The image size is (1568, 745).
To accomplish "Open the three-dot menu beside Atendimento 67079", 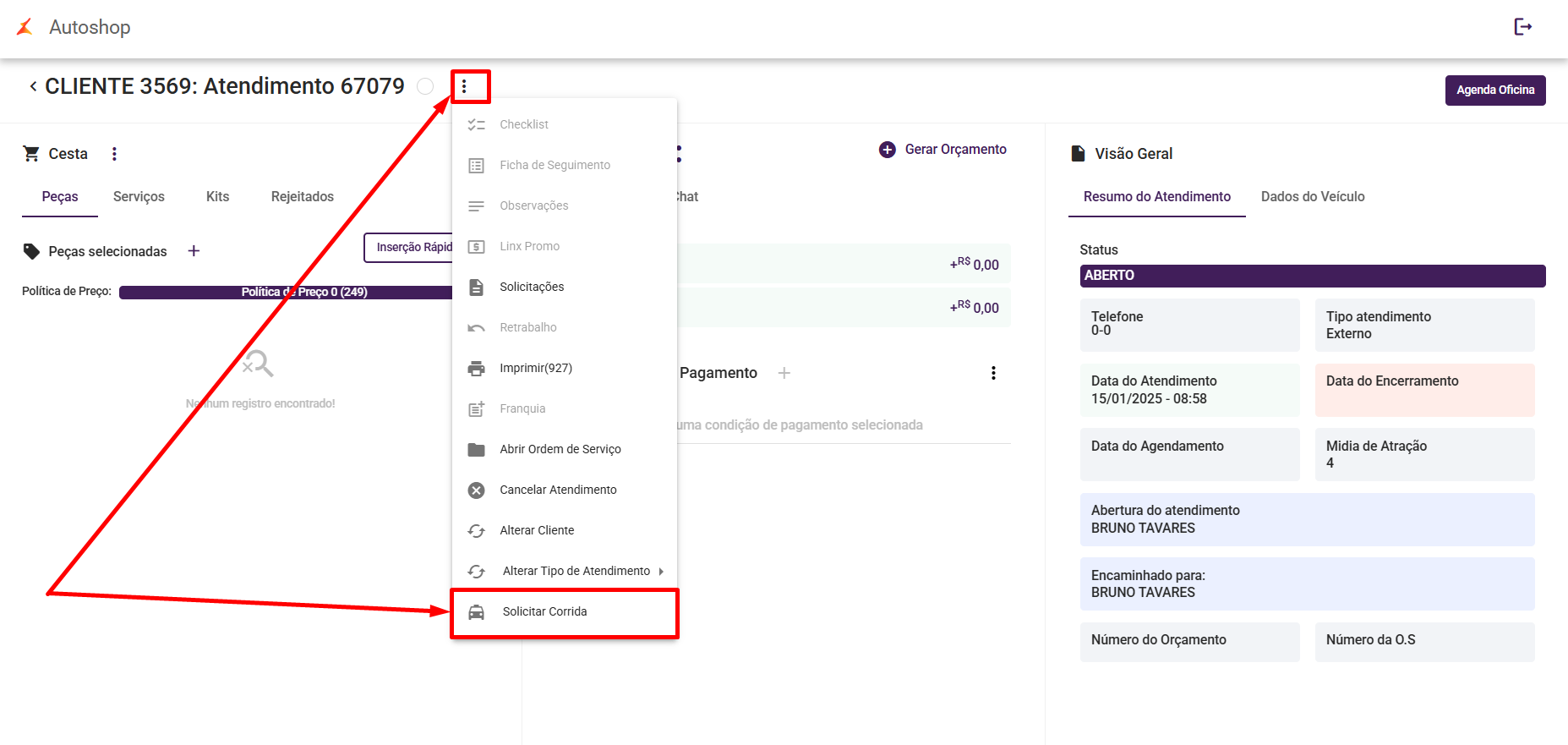I will pyautogui.click(x=464, y=86).
